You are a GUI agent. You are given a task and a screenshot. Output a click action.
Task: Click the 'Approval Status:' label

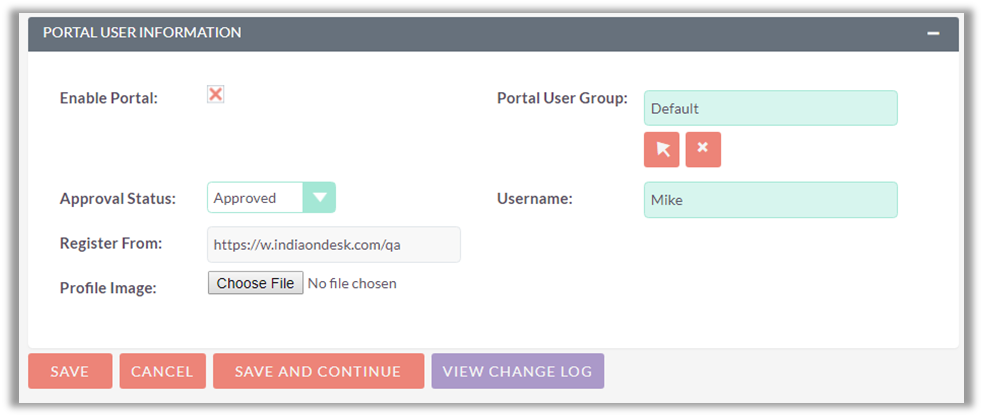[118, 198]
